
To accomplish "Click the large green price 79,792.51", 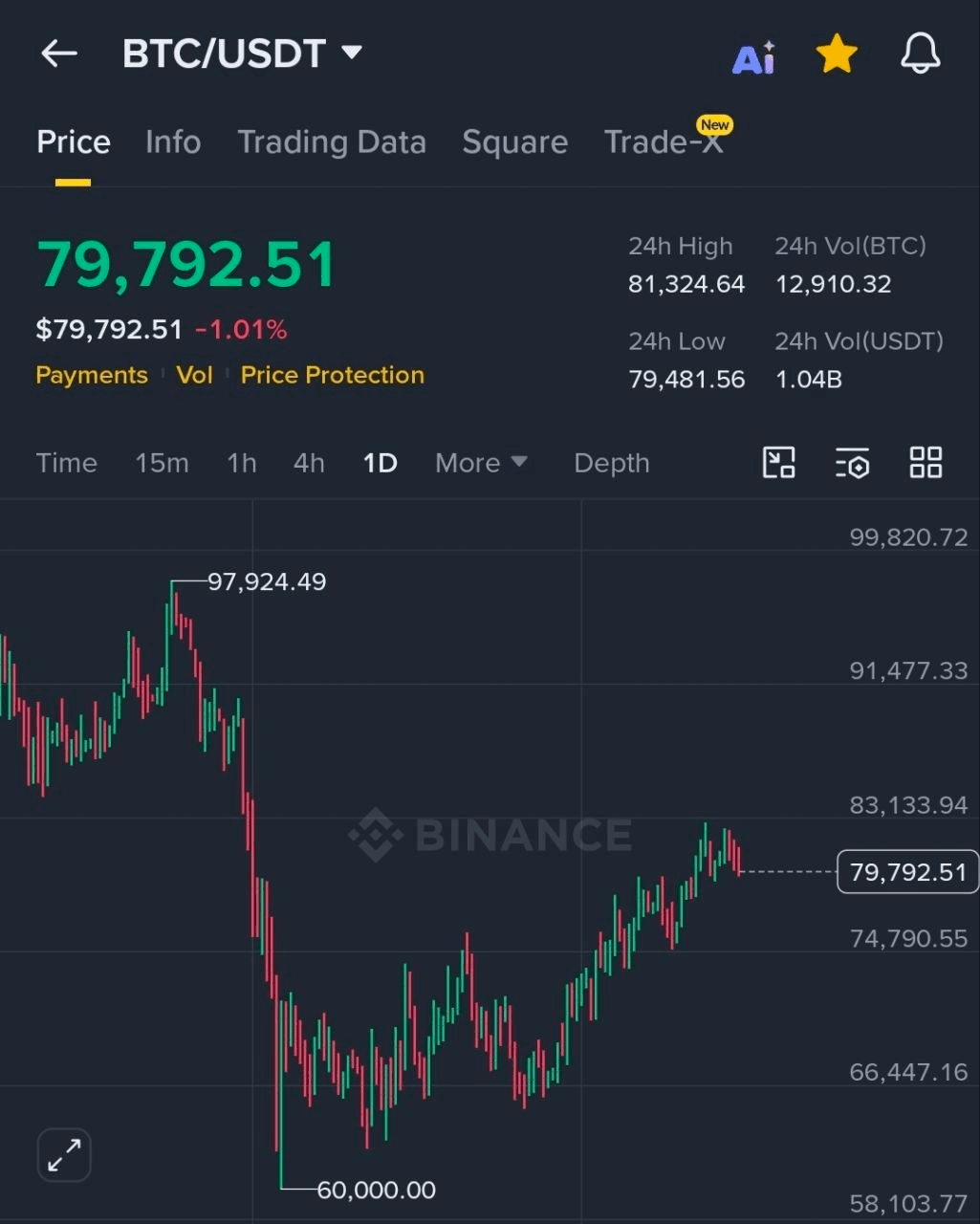I will coord(186,265).
